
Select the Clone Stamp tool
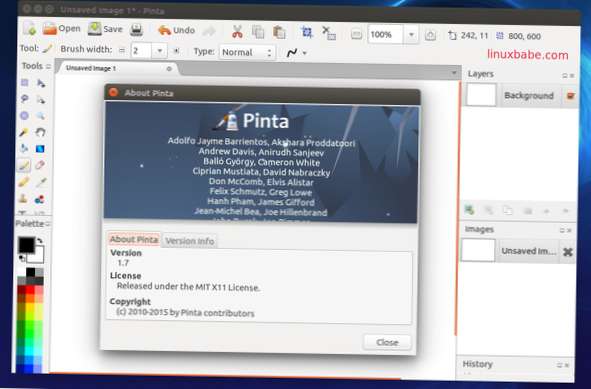click(23, 199)
